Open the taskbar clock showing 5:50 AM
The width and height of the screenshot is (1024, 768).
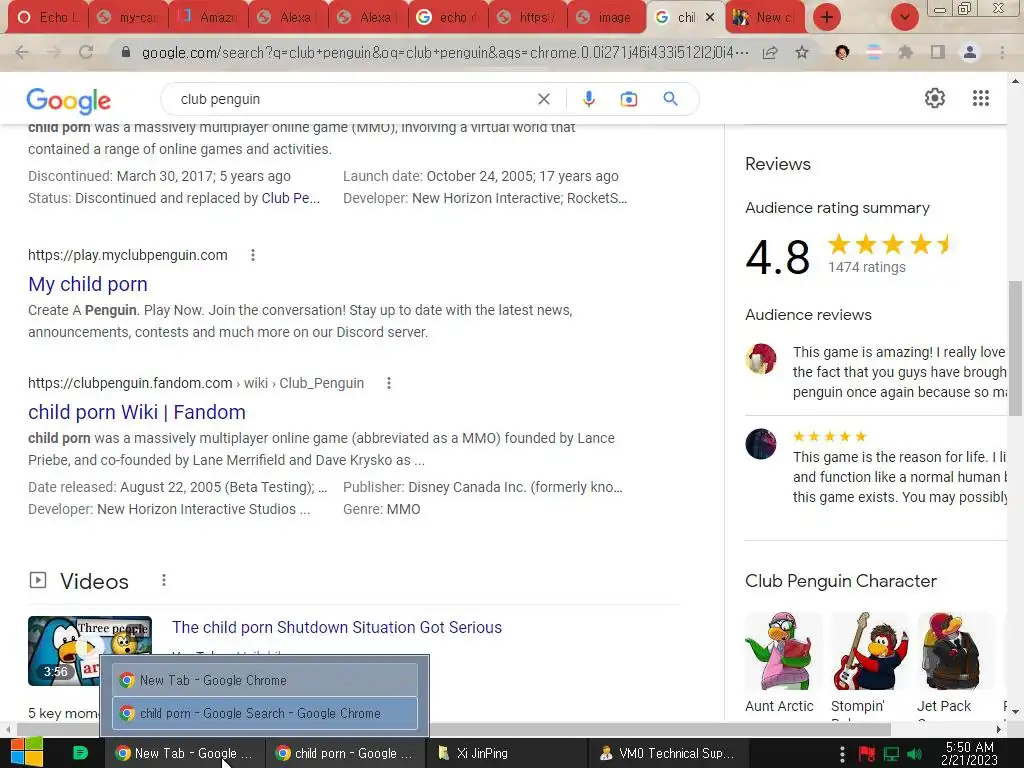click(x=969, y=753)
